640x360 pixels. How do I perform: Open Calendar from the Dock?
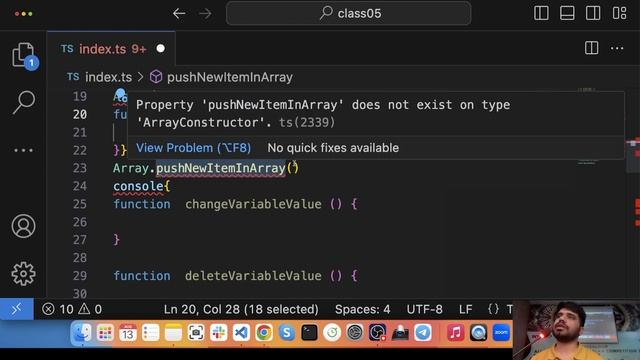pos(128,333)
